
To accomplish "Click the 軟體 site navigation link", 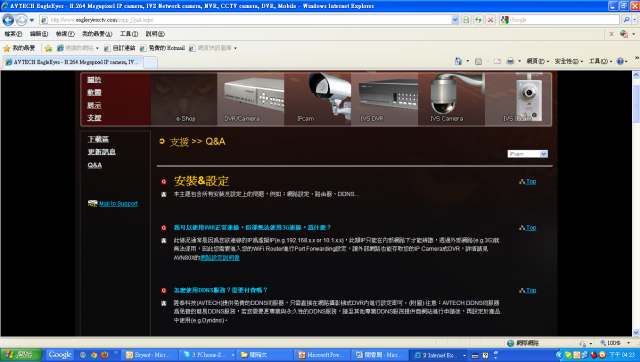I will 94,93.
